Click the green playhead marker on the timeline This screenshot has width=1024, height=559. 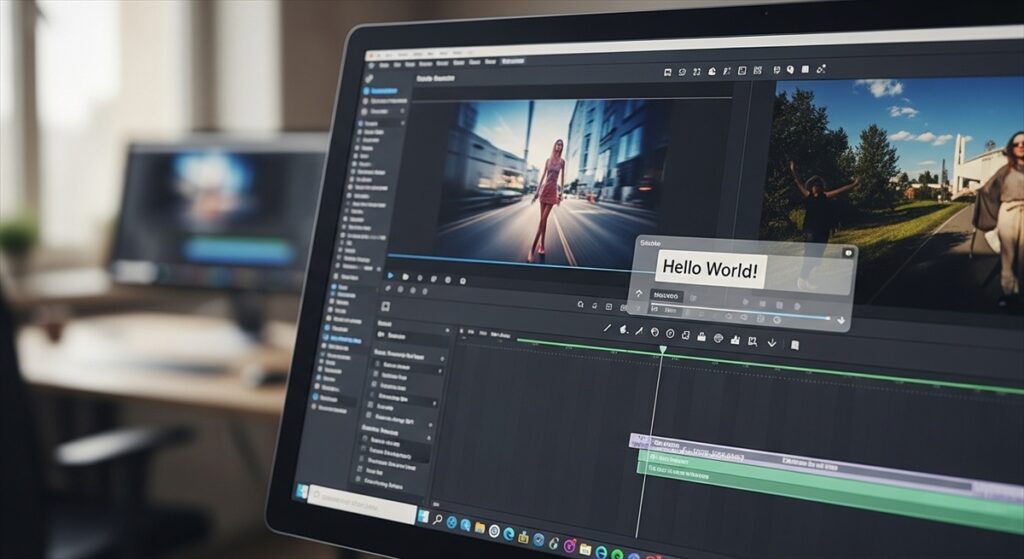coord(662,349)
